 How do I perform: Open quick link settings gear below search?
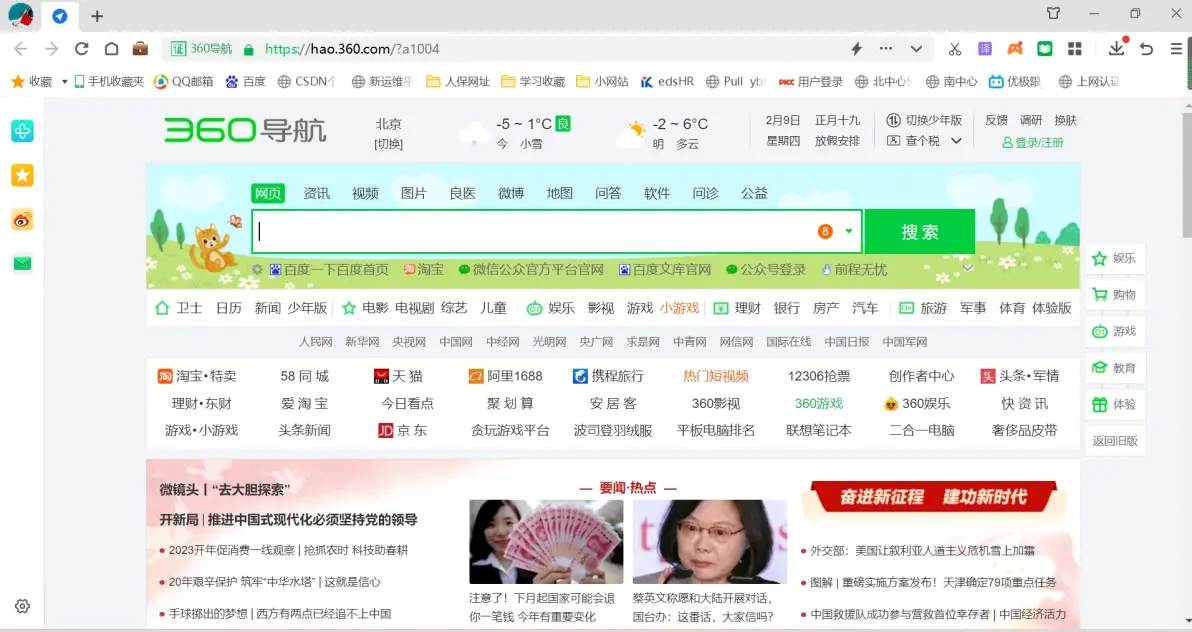click(257, 269)
